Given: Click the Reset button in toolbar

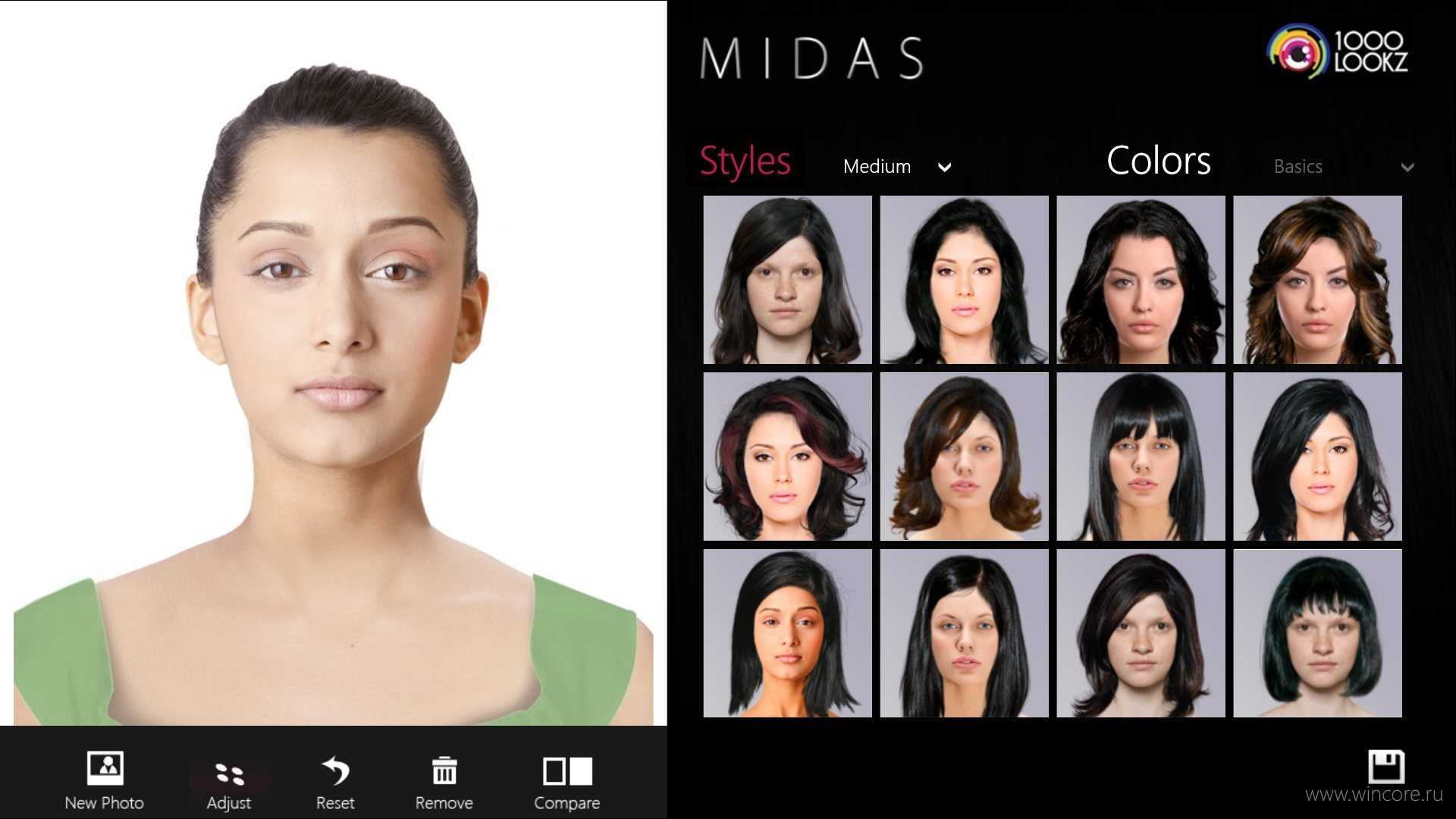Looking at the screenshot, I should (334, 782).
